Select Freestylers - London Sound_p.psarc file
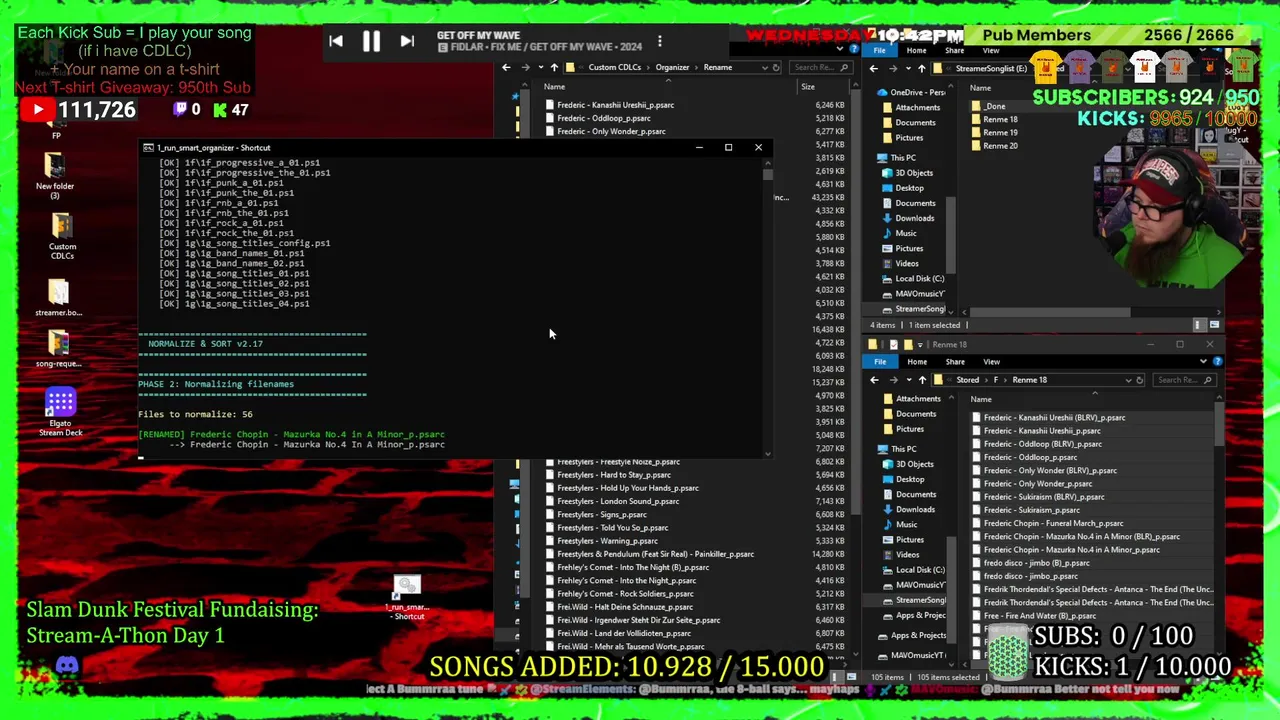Image resolution: width=1280 pixels, height=720 pixels. coord(618,501)
